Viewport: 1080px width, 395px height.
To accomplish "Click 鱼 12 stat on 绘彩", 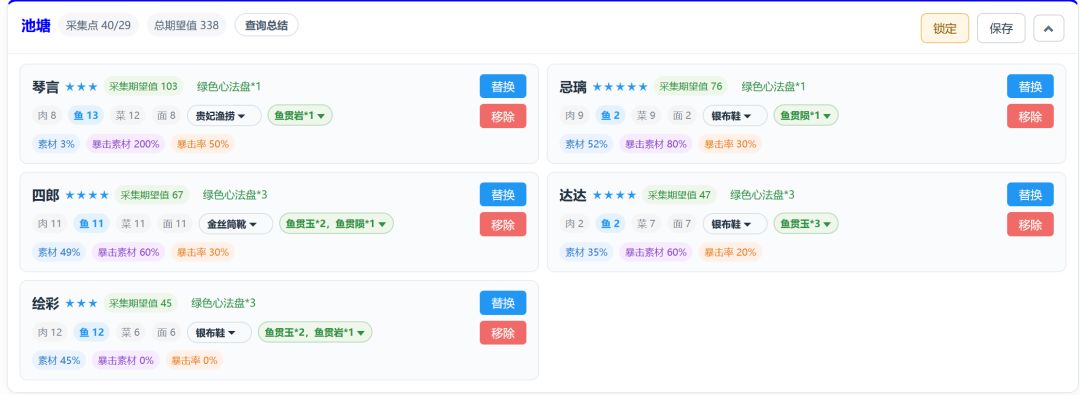I will tap(91, 332).
